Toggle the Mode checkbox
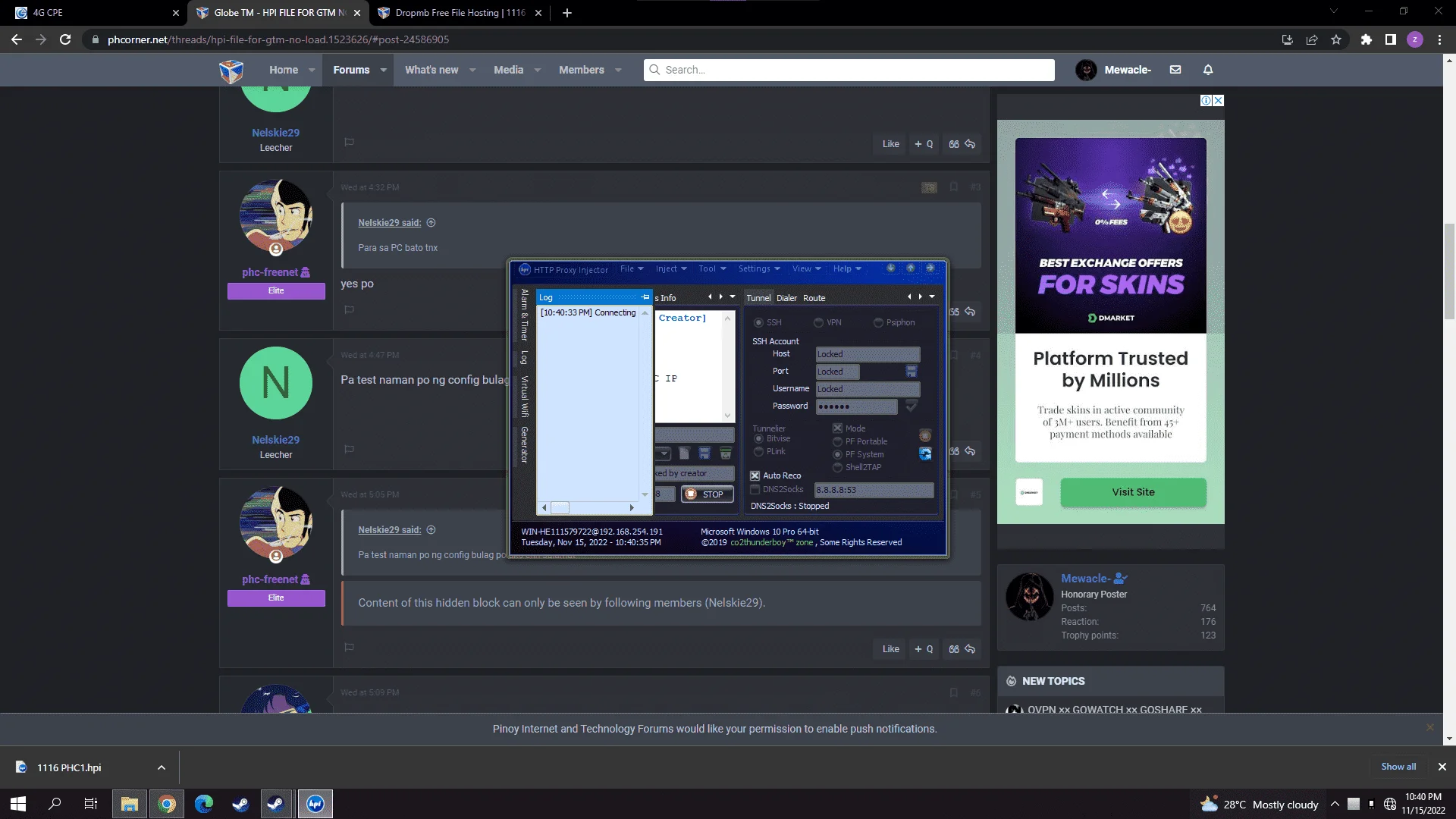Screen dimensions: 1456x819 pos(837,428)
